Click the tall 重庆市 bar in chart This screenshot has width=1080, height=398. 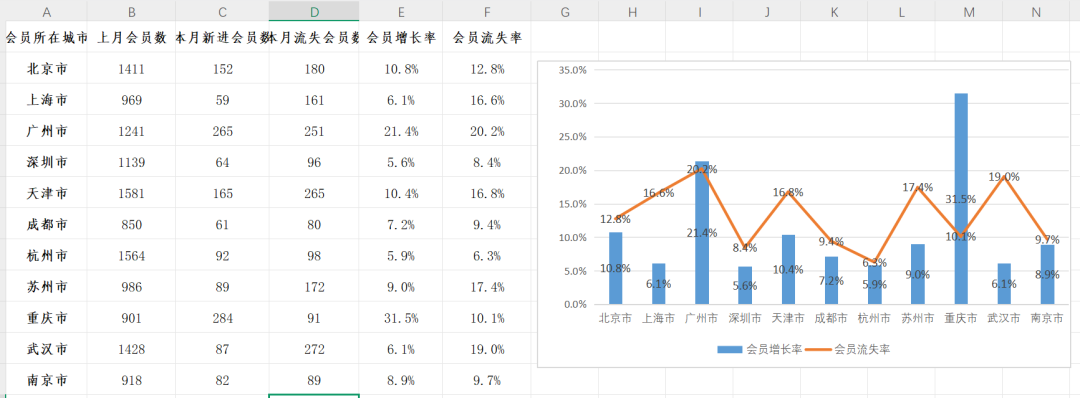tap(961, 199)
